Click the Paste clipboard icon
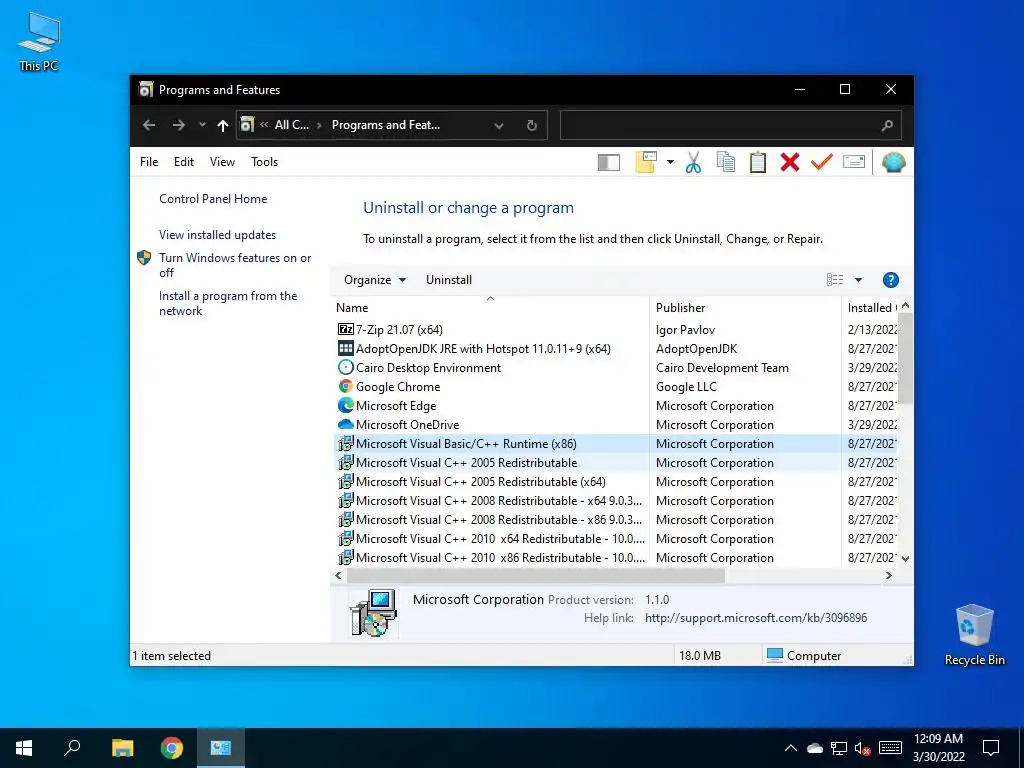Image resolution: width=1024 pixels, height=768 pixels. [x=758, y=162]
